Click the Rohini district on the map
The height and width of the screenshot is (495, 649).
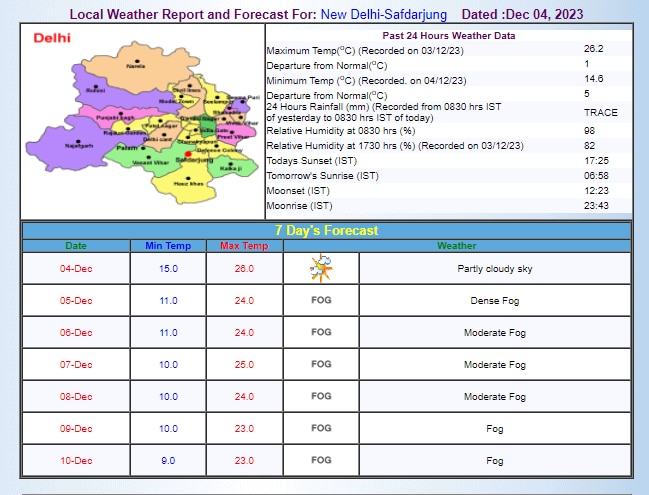pyautogui.click(x=95, y=89)
